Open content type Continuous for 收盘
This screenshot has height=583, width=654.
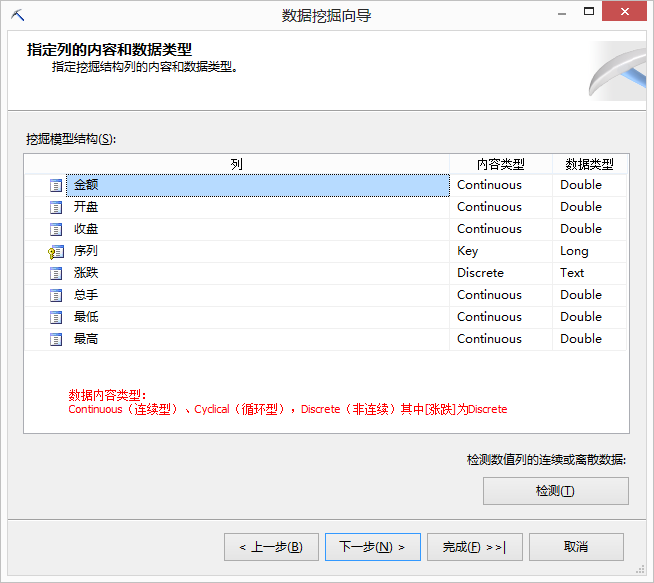501,229
